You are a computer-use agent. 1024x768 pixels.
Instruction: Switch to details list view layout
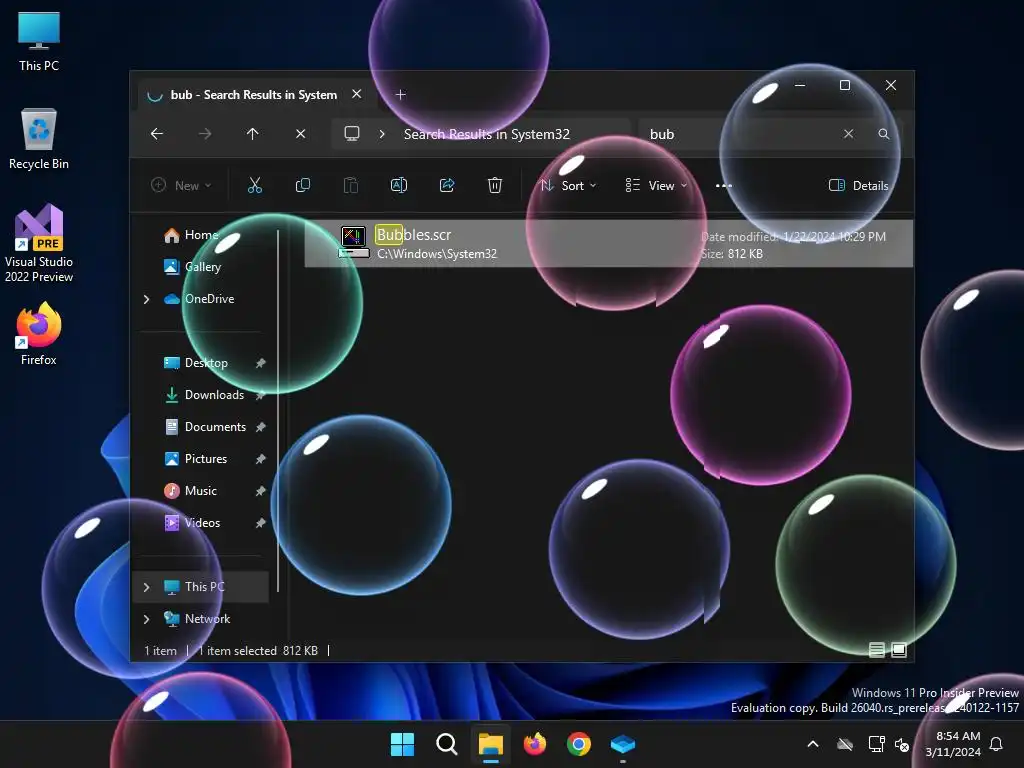click(876, 650)
